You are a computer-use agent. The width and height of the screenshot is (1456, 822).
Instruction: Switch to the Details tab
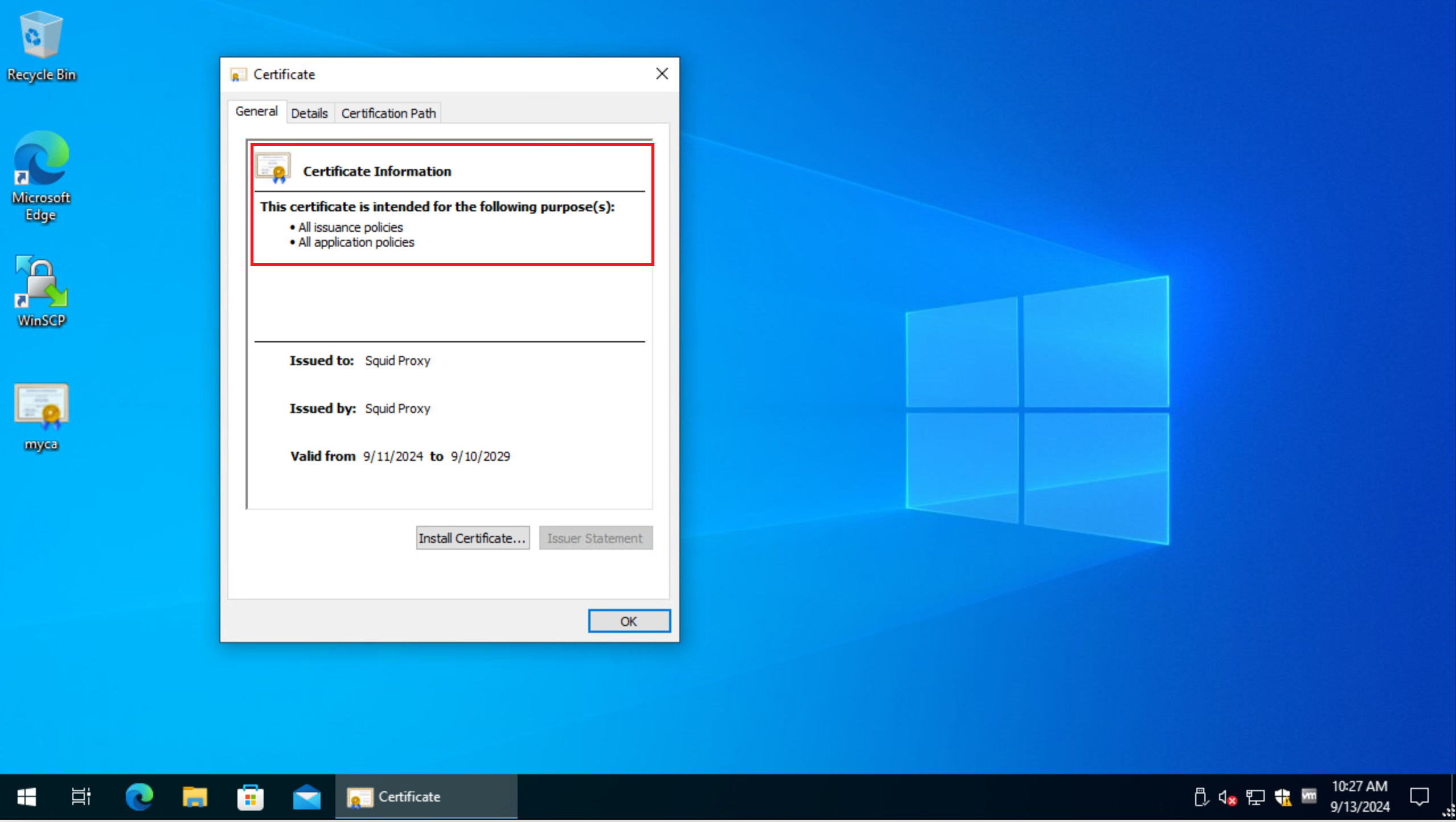[x=310, y=113]
